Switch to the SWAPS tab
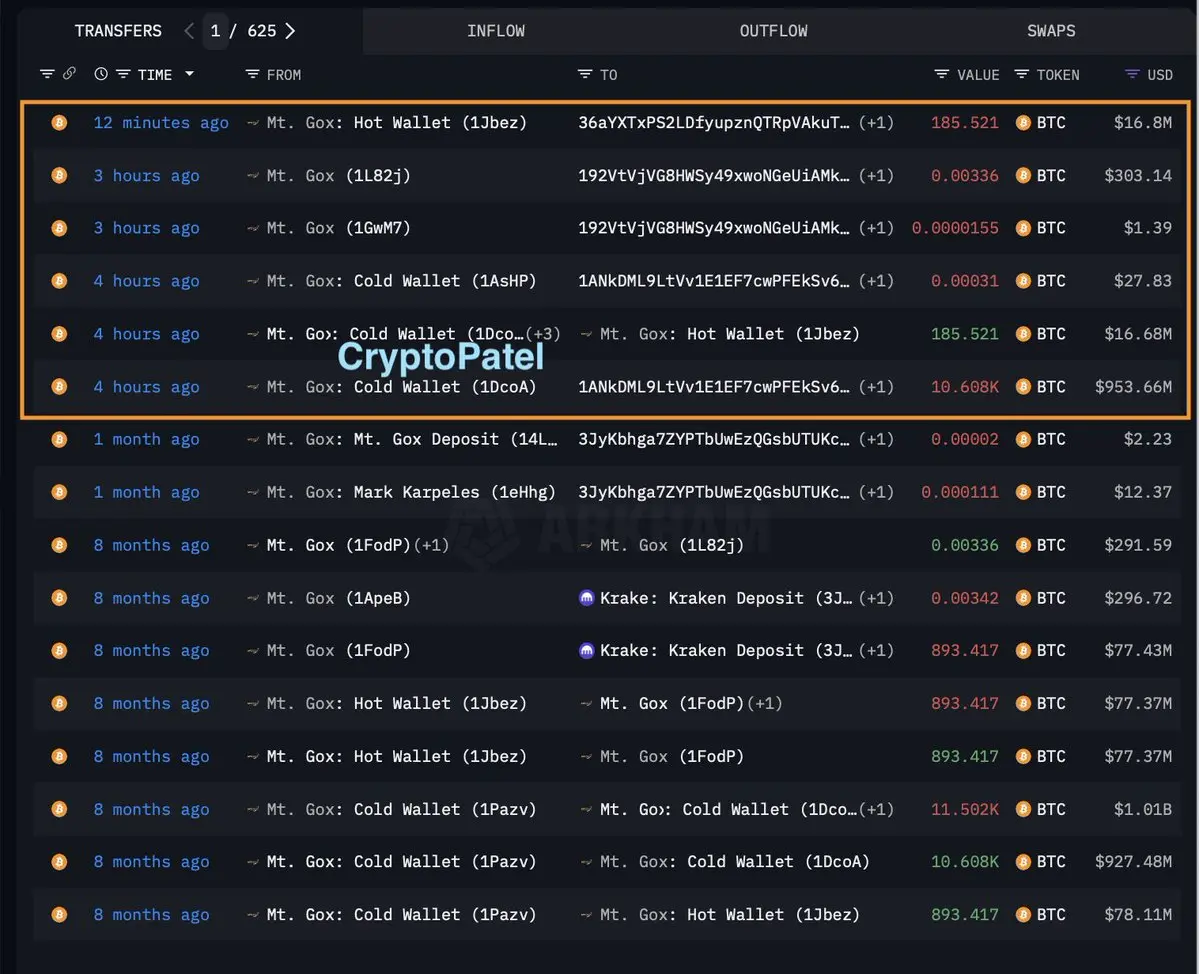The height and width of the screenshot is (974, 1199). [x=1051, y=31]
